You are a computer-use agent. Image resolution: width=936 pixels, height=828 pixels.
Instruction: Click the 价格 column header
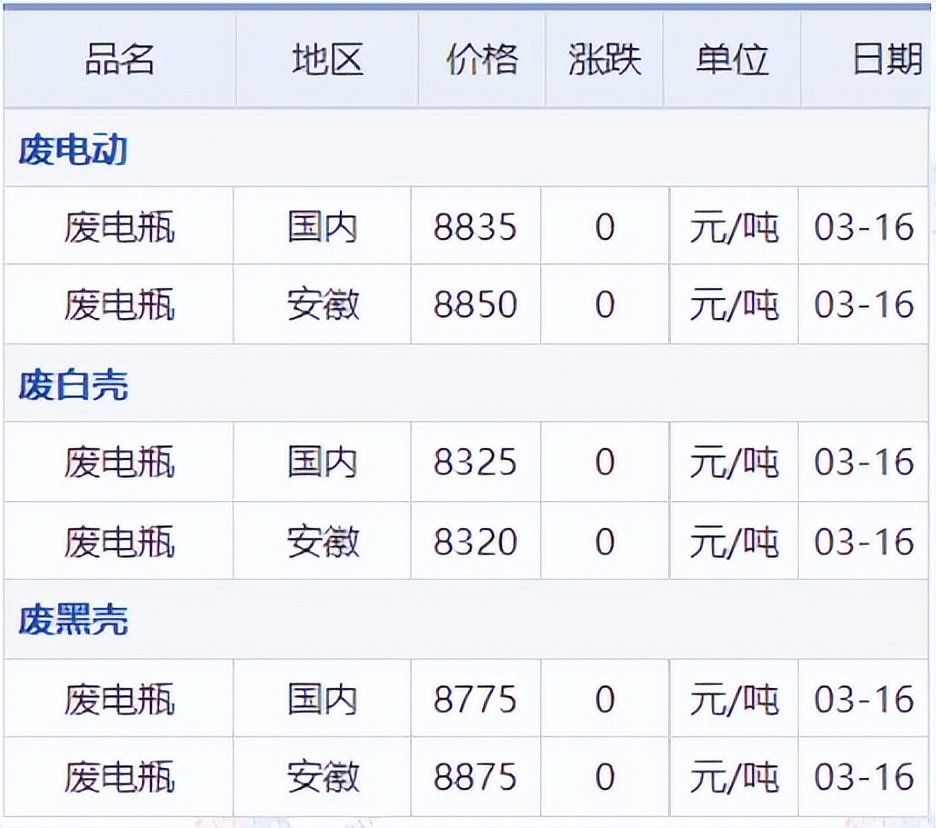click(482, 60)
